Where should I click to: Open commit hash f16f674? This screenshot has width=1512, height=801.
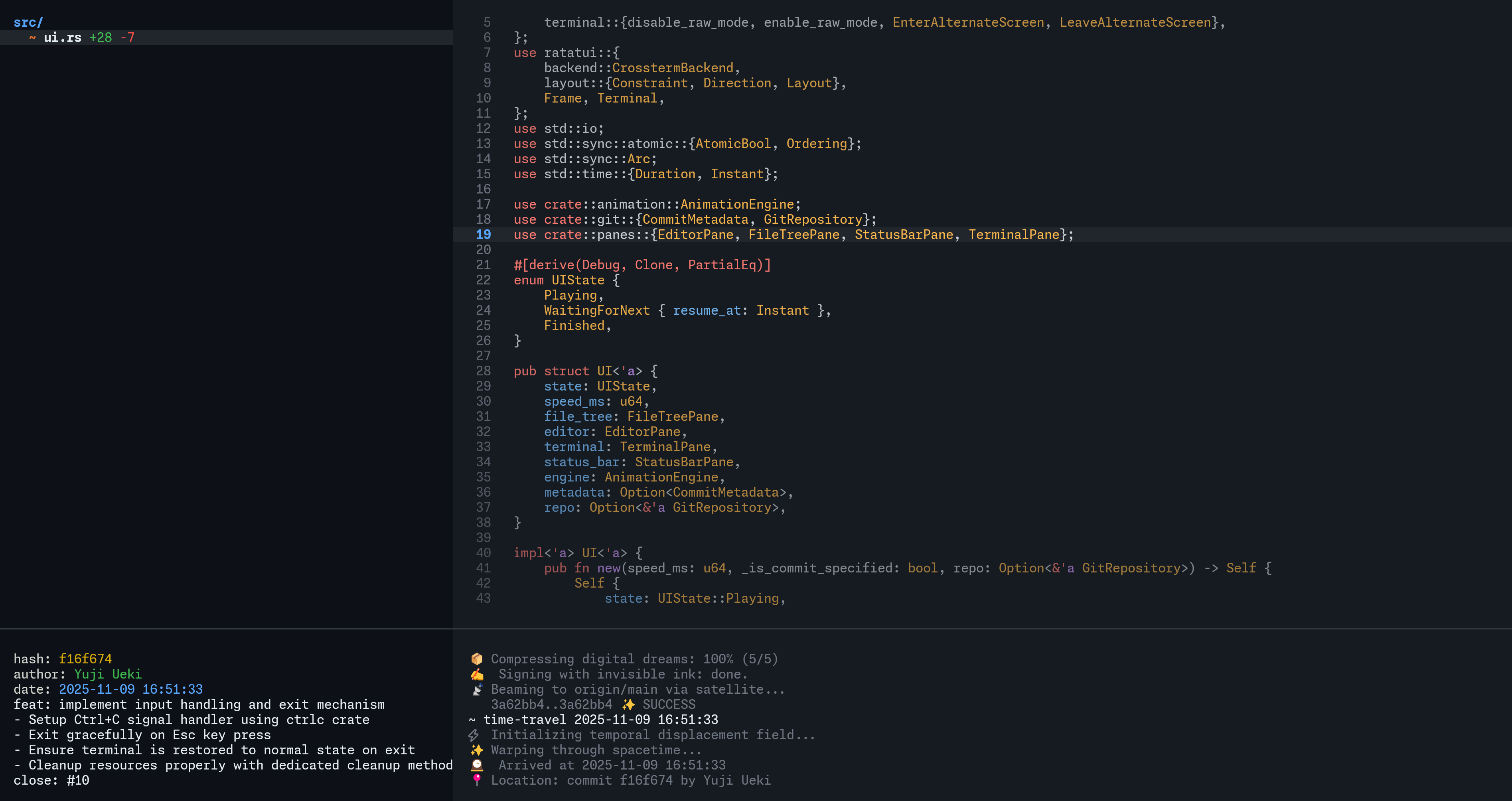pos(86,659)
